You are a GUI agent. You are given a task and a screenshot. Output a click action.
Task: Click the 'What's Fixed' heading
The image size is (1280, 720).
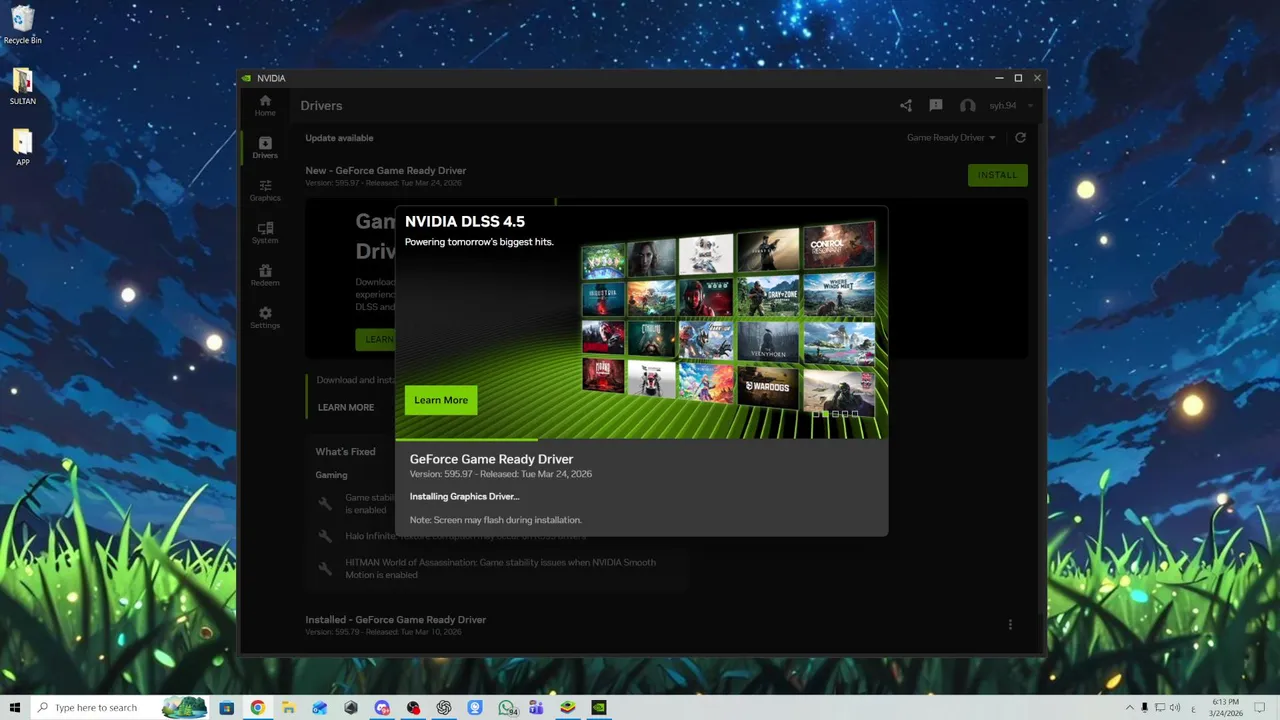[345, 451]
